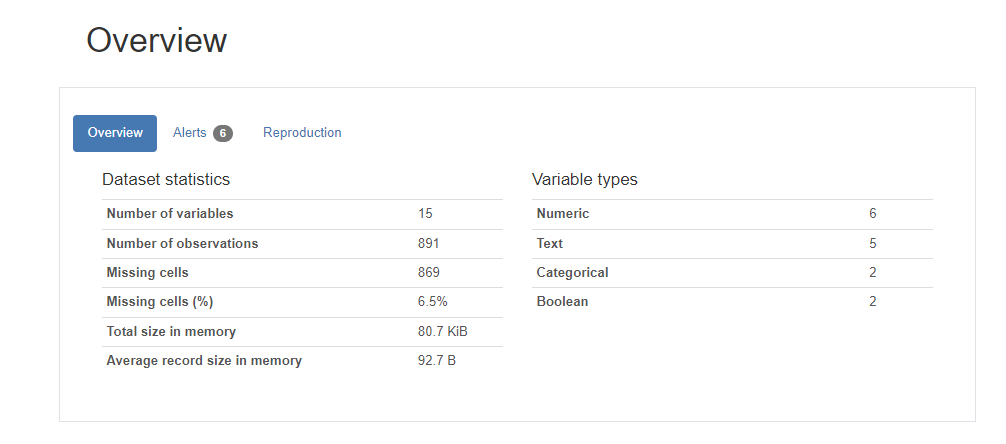Click the alerts count badge showing 6
This screenshot has width=1006, height=444.
click(x=222, y=134)
